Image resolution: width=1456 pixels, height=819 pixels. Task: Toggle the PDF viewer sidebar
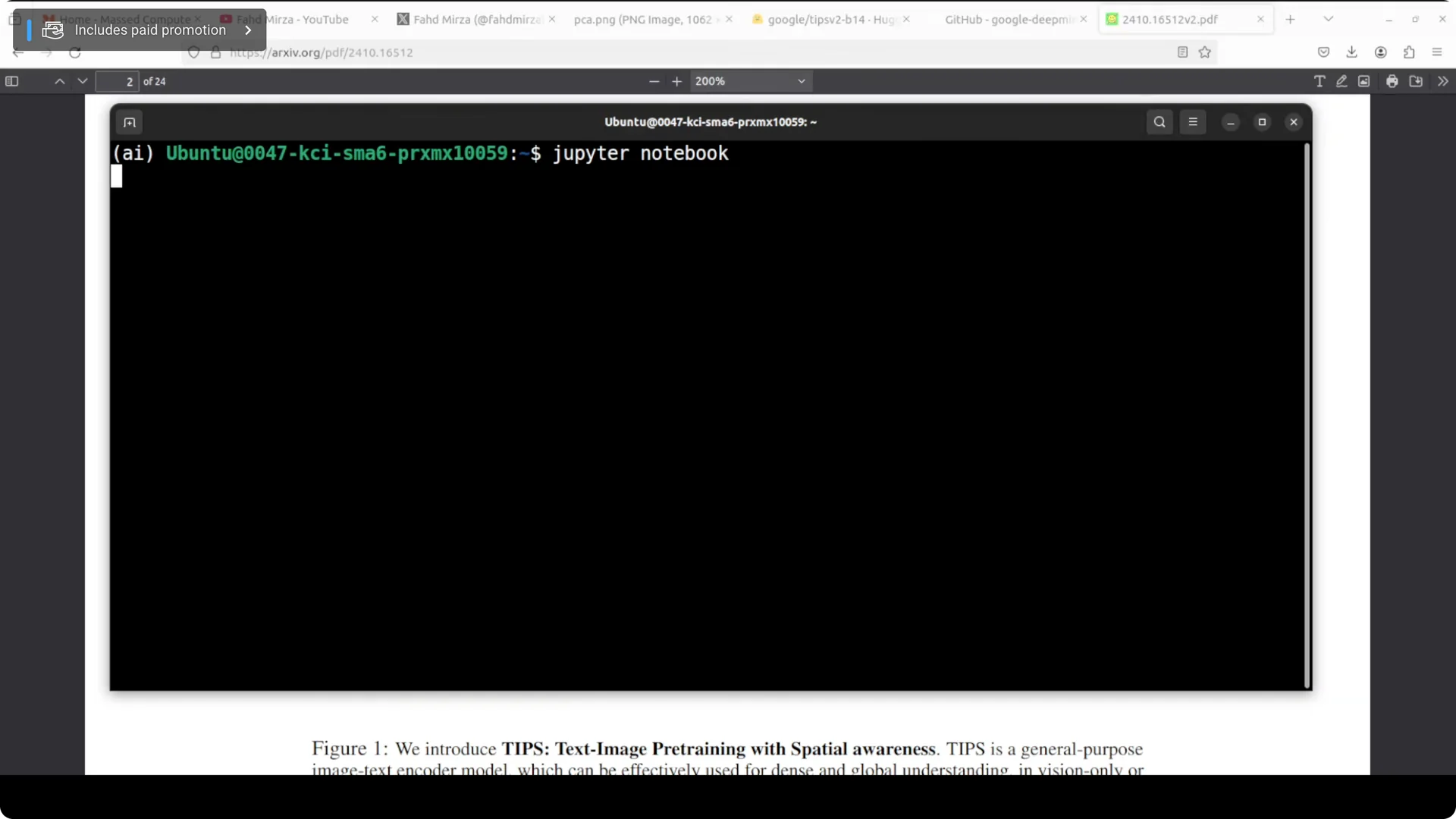point(12,81)
